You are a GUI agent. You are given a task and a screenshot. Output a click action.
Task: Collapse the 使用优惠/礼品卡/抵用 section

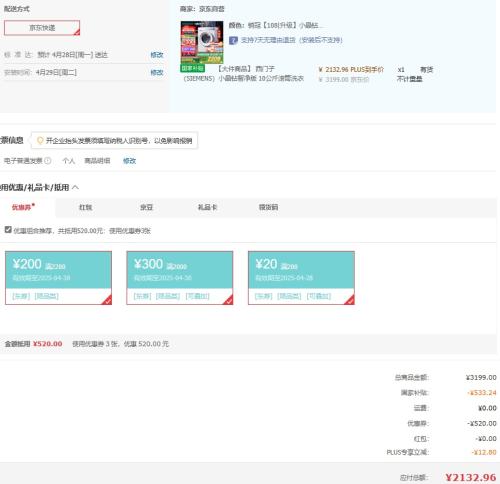point(75,187)
